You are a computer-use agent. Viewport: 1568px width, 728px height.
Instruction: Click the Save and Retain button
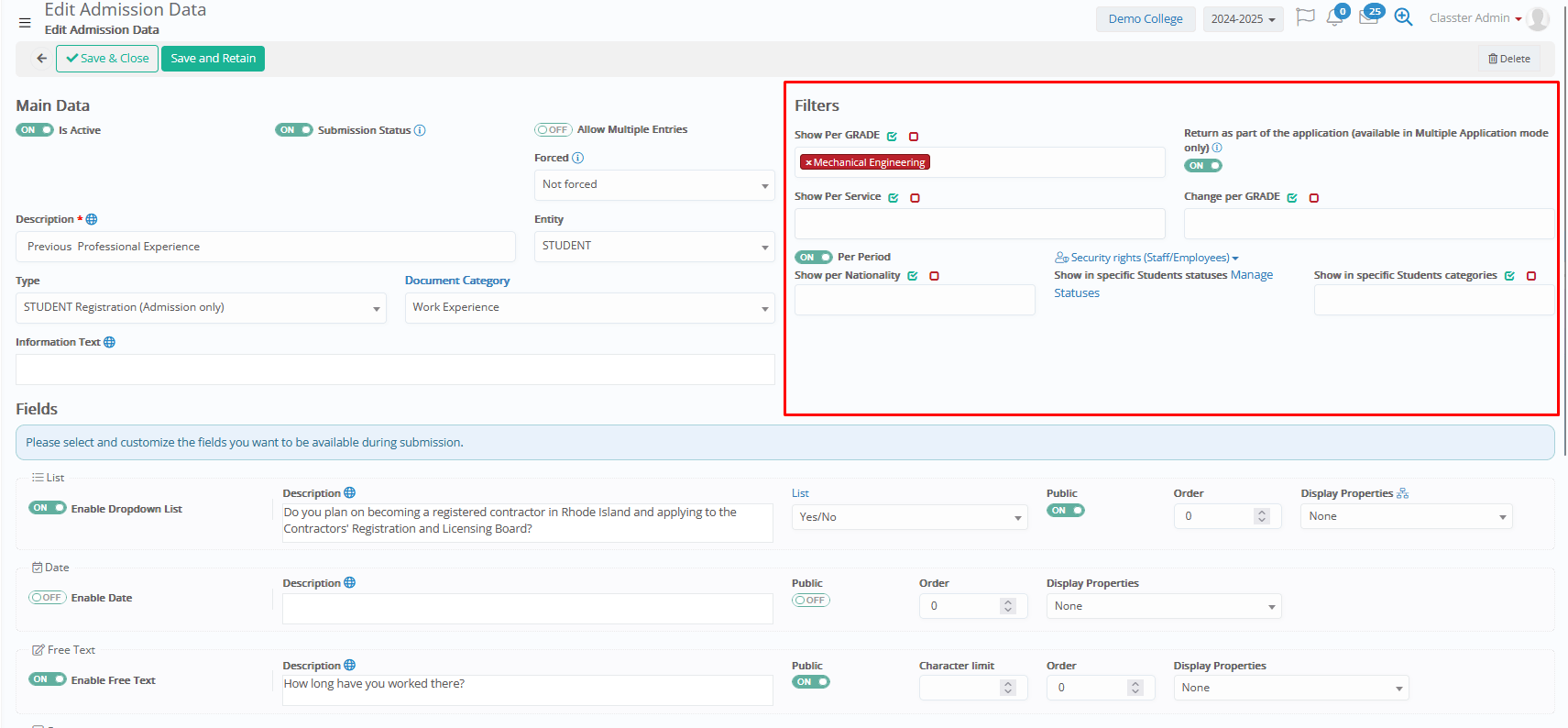(x=213, y=59)
